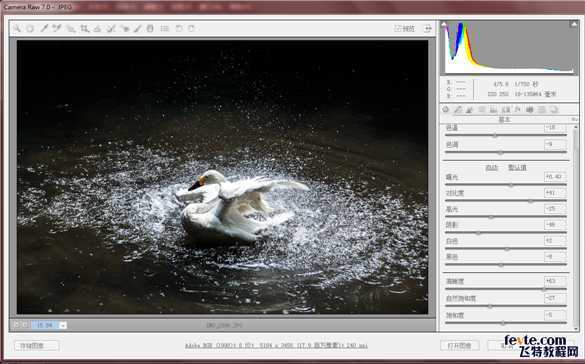This screenshot has height=364, width=585.
Task: Click the saturation slider
Action: [506, 323]
